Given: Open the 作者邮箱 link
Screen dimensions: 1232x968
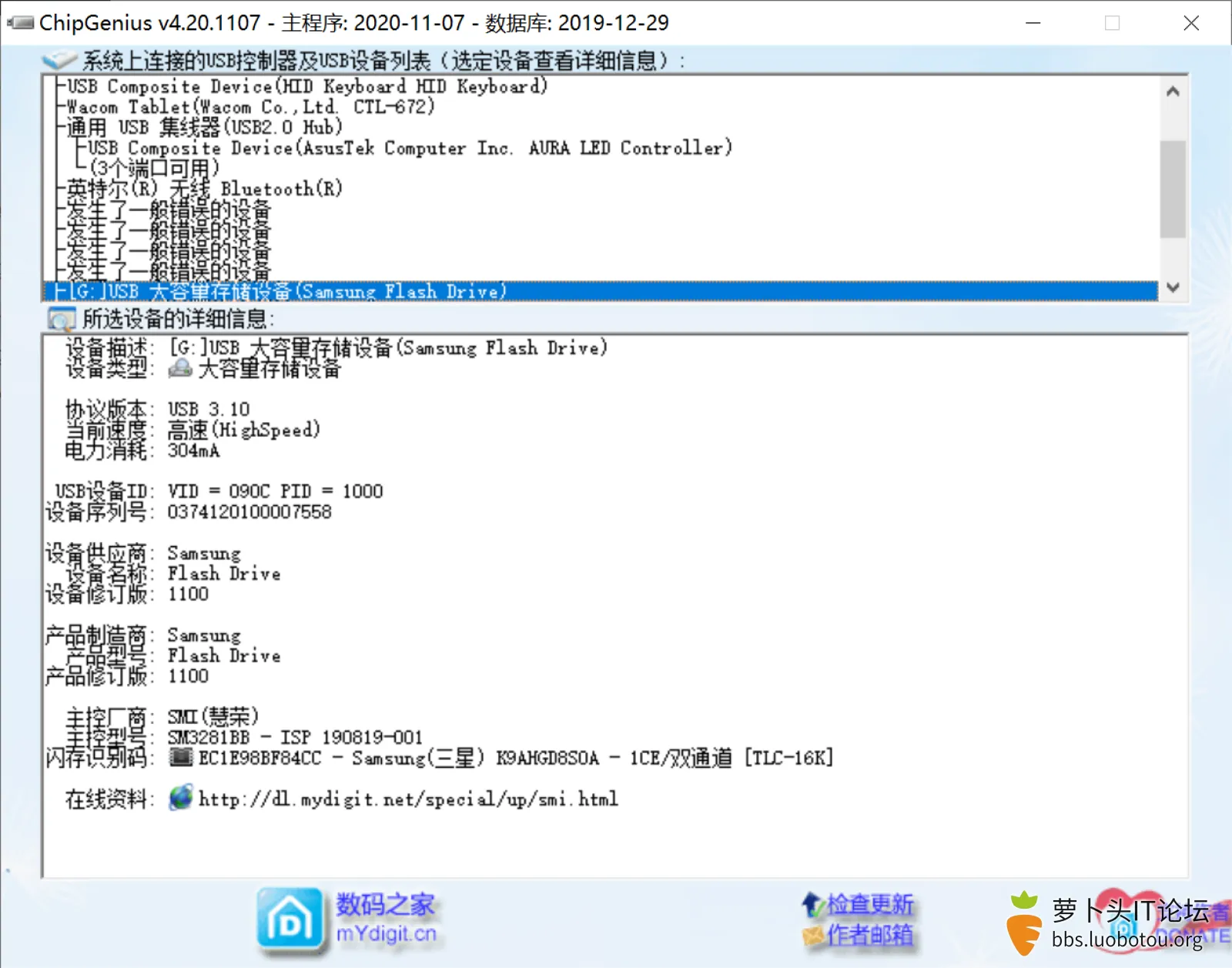Looking at the screenshot, I should pyautogui.click(x=870, y=936).
